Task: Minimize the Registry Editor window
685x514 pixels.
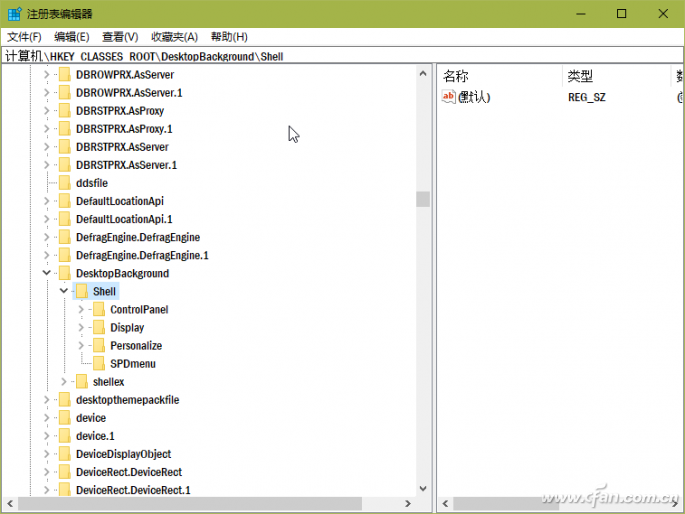Action: coord(581,14)
